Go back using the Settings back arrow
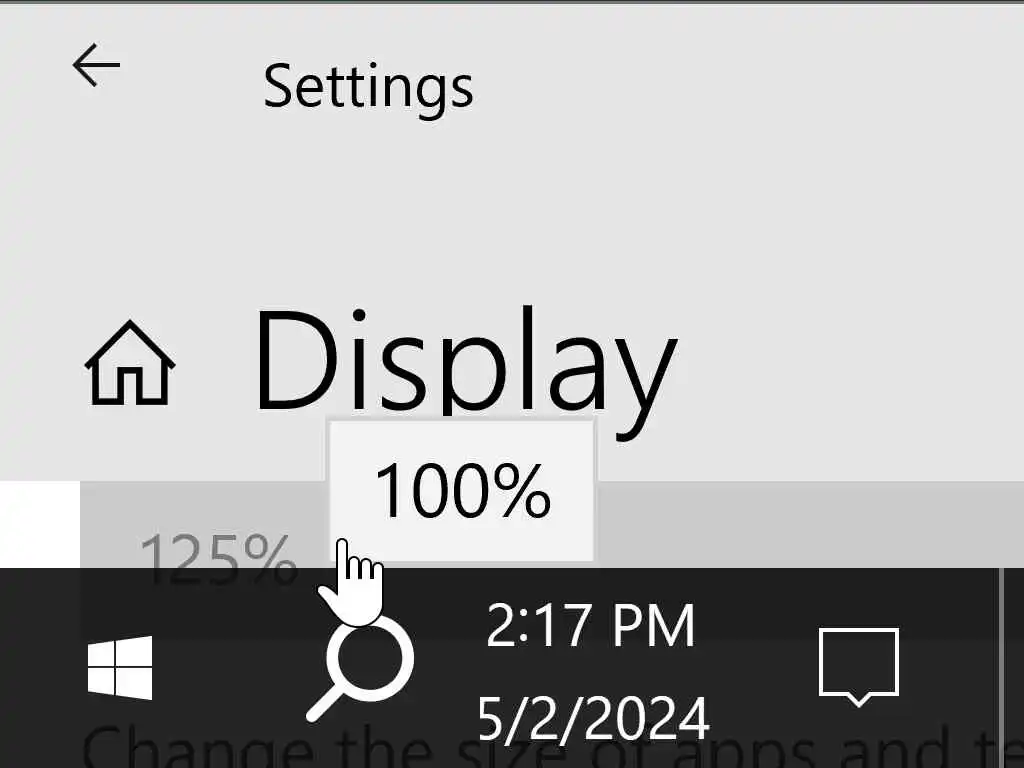Viewport: 1024px width, 768px height. [96, 65]
